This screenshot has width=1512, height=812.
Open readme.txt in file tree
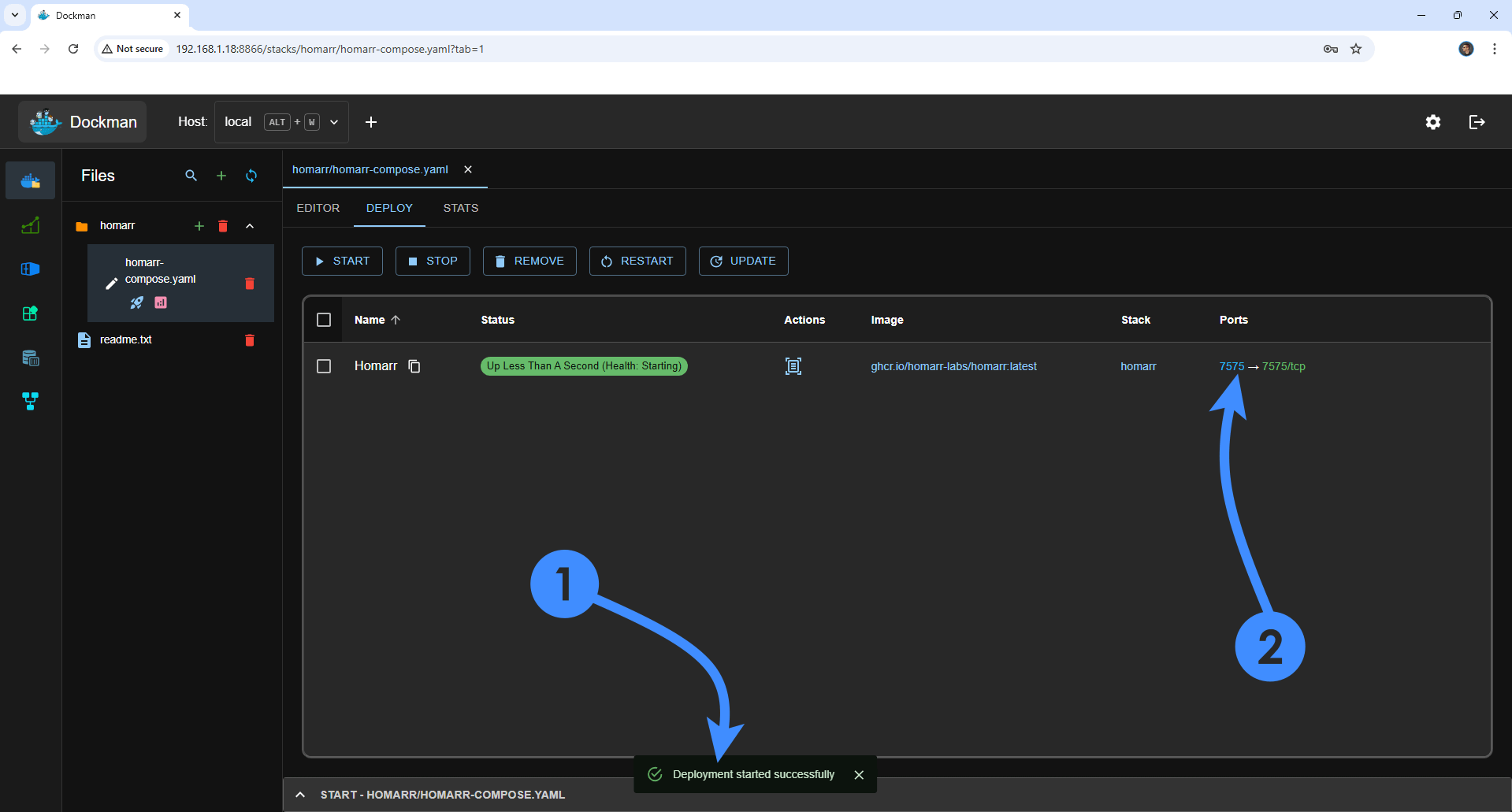[x=125, y=339]
